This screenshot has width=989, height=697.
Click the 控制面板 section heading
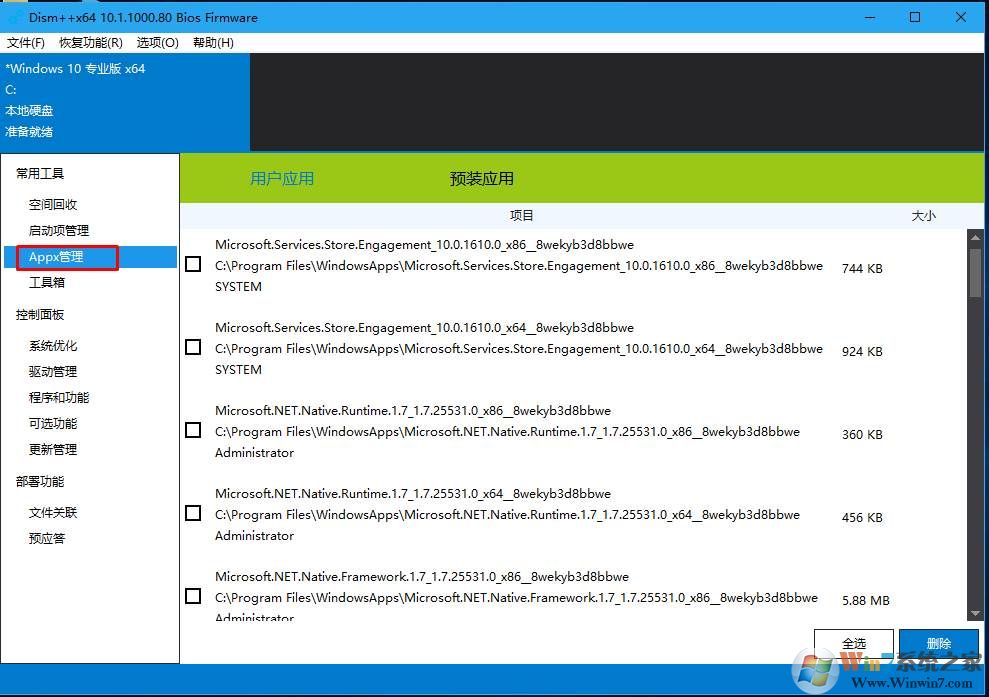click(40, 314)
